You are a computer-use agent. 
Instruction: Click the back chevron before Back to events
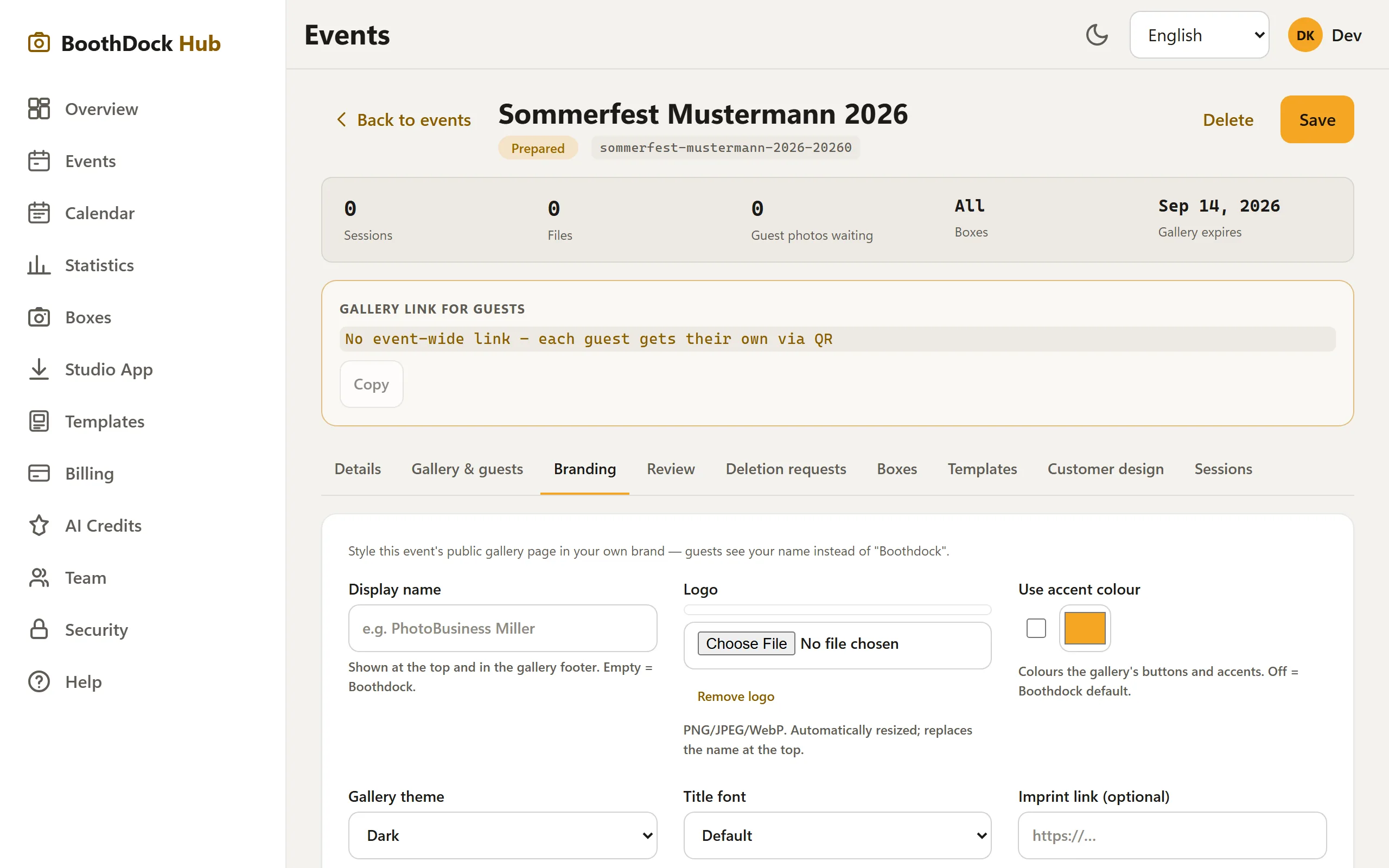(341, 119)
